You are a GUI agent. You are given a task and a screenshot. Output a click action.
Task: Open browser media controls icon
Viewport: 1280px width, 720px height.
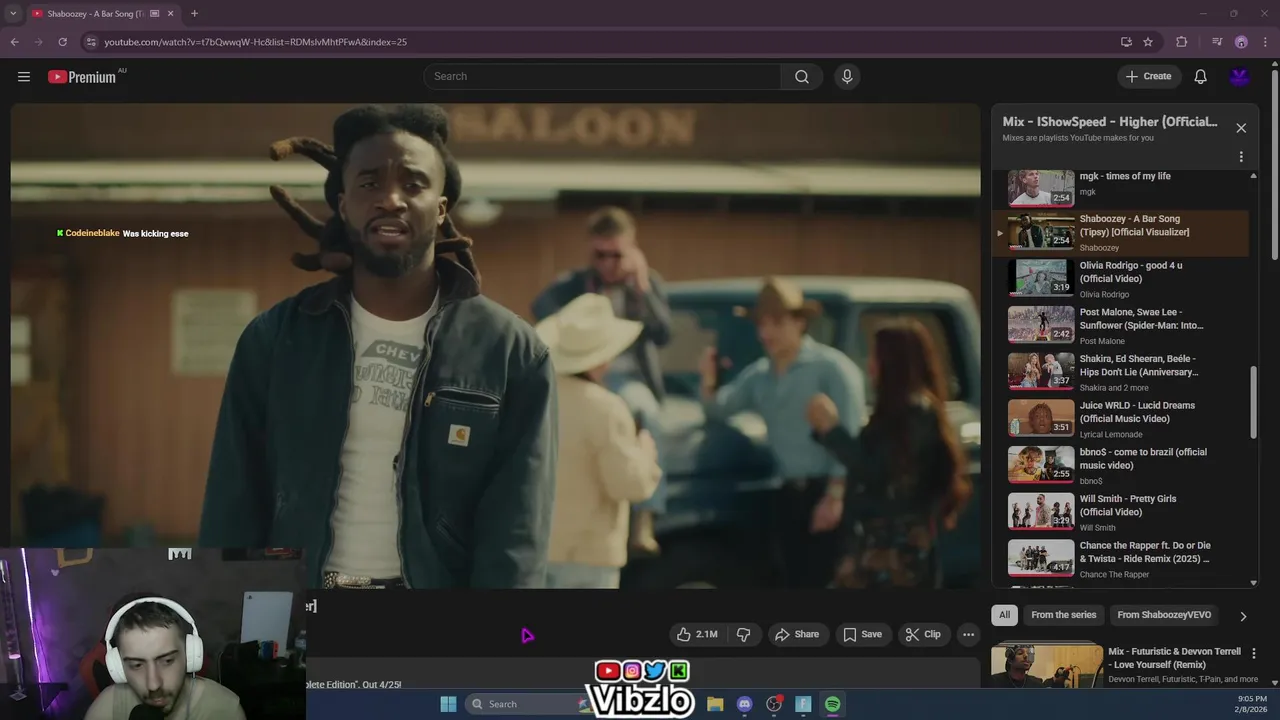point(1217,42)
